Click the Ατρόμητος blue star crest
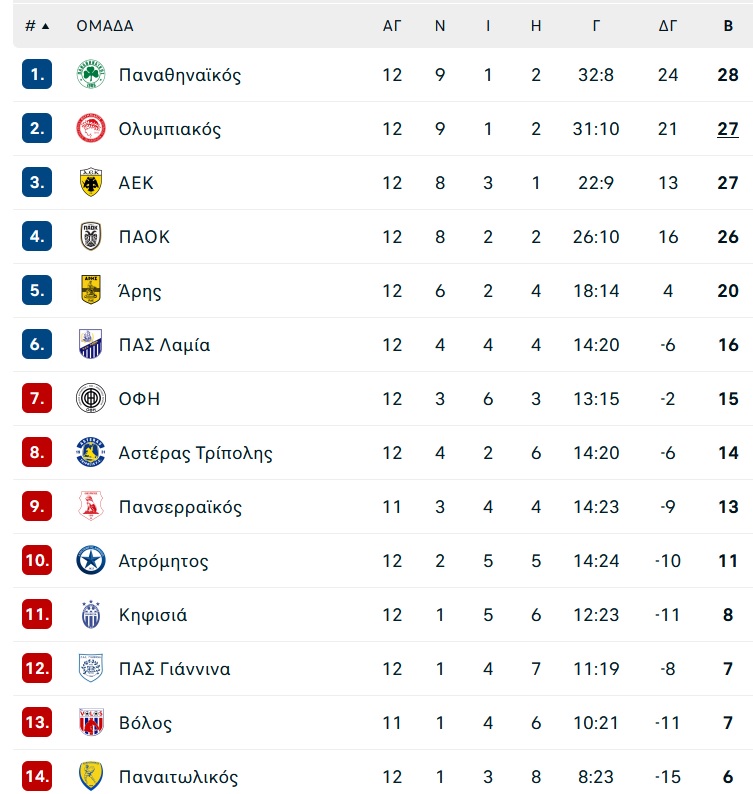Viewport: 753px width, 794px height. point(91,561)
